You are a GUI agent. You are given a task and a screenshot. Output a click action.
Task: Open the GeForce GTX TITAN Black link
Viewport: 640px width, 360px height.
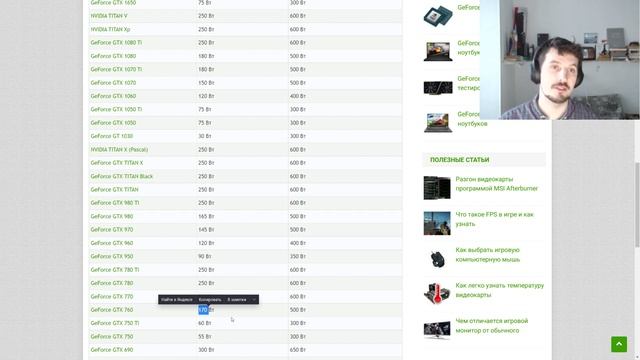[x=122, y=176]
